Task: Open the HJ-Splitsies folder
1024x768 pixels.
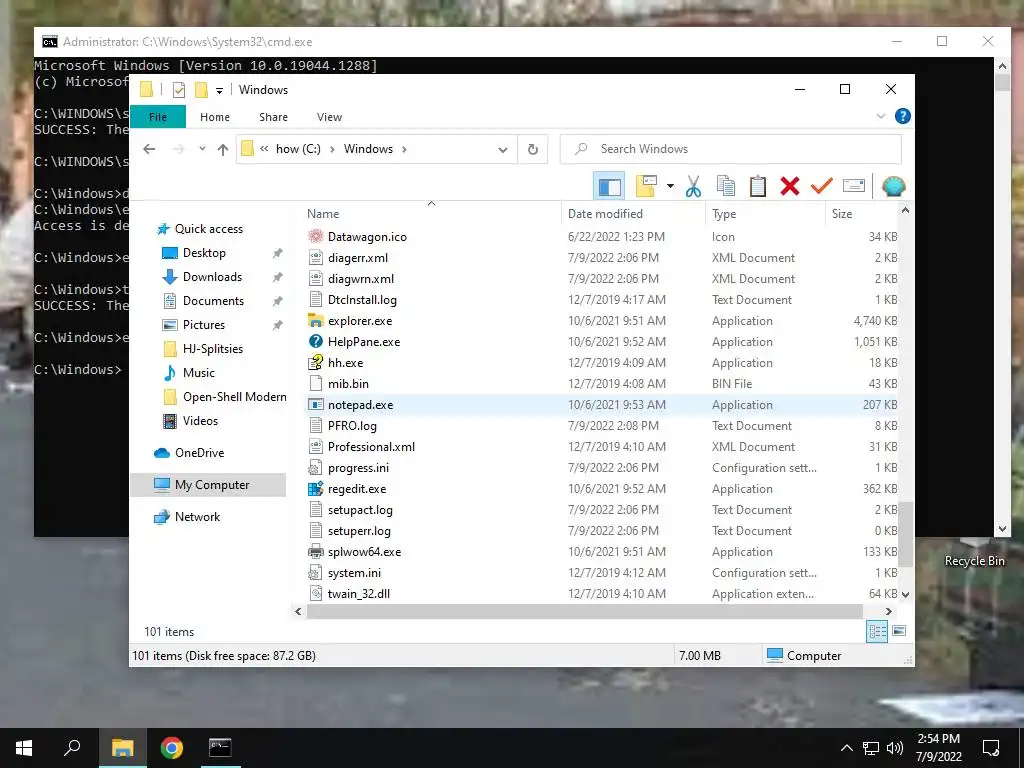Action: 213,349
